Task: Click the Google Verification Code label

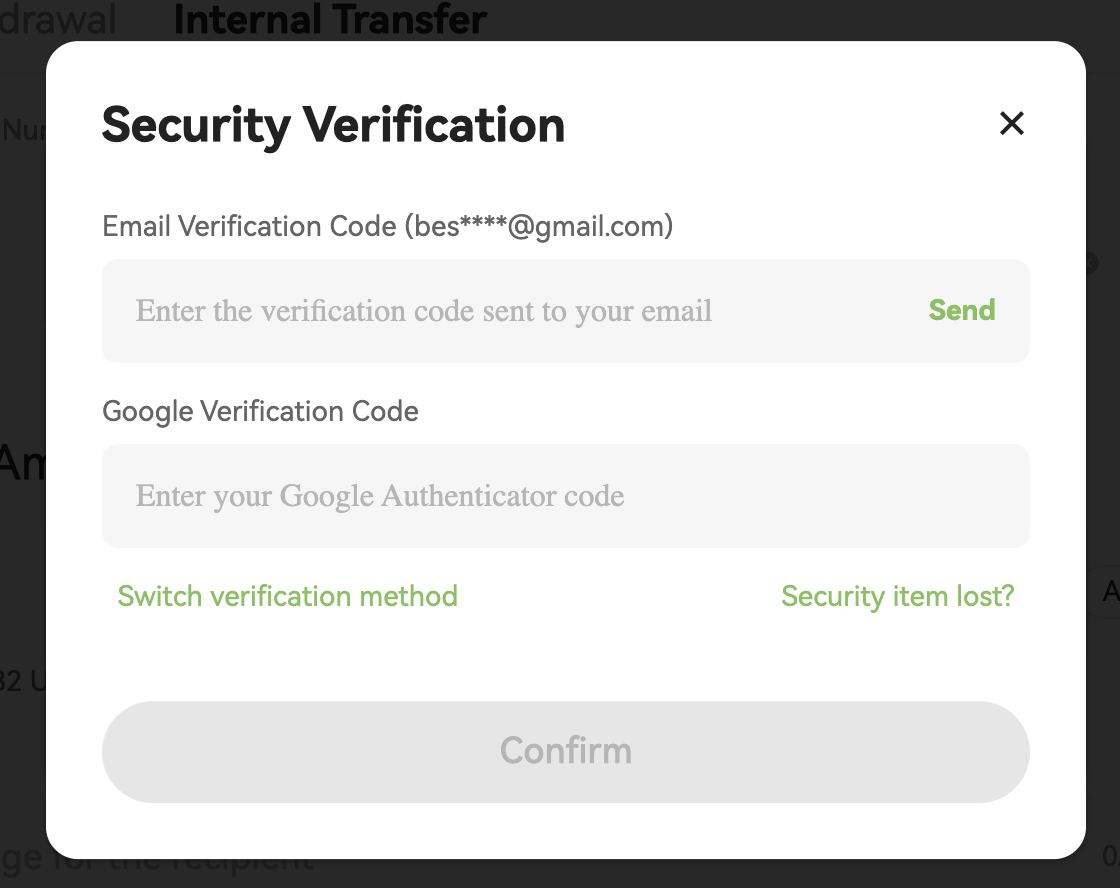Action: pos(260,411)
